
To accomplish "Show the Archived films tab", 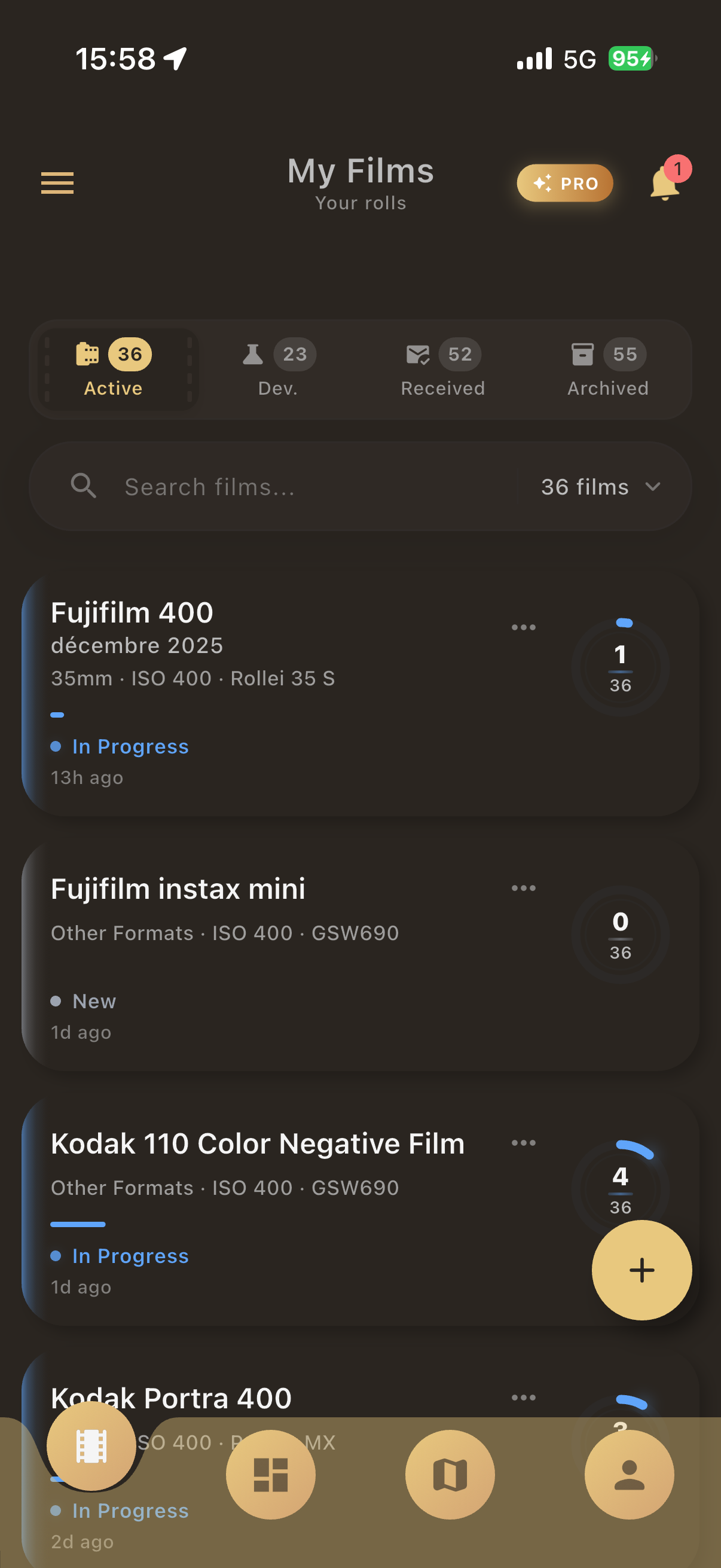I will coord(608,370).
